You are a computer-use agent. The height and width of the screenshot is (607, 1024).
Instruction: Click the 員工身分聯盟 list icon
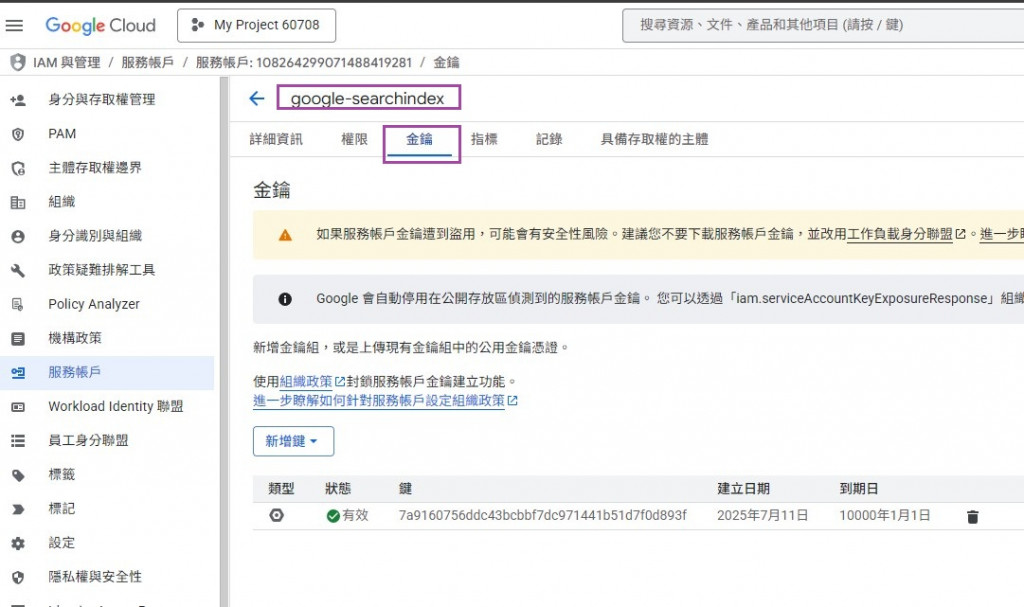[18, 441]
